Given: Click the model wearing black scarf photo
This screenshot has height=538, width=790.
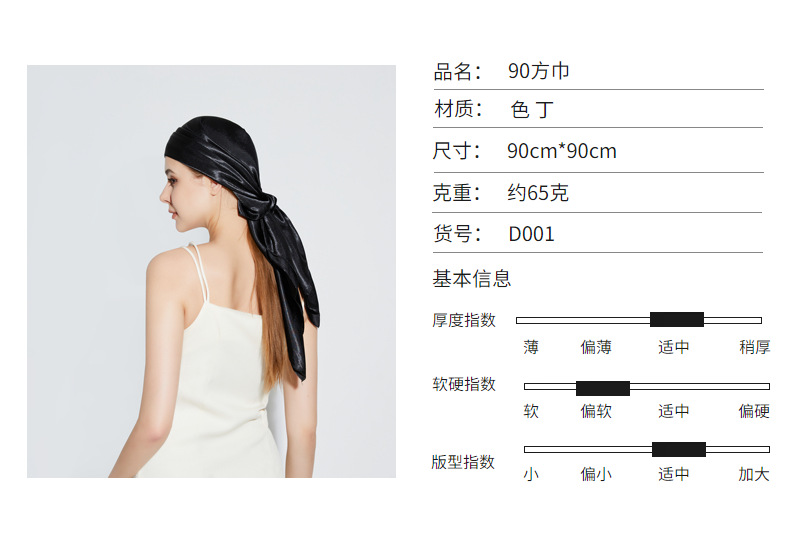Looking at the screenshot, I should tap(211, 271).
